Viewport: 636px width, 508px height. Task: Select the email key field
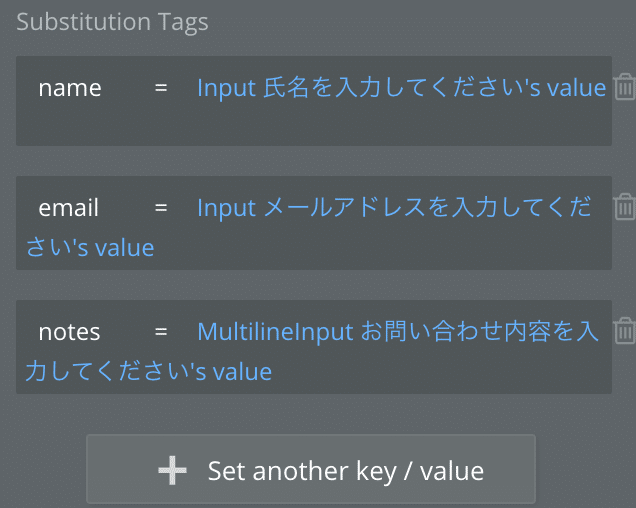point(68,207)
